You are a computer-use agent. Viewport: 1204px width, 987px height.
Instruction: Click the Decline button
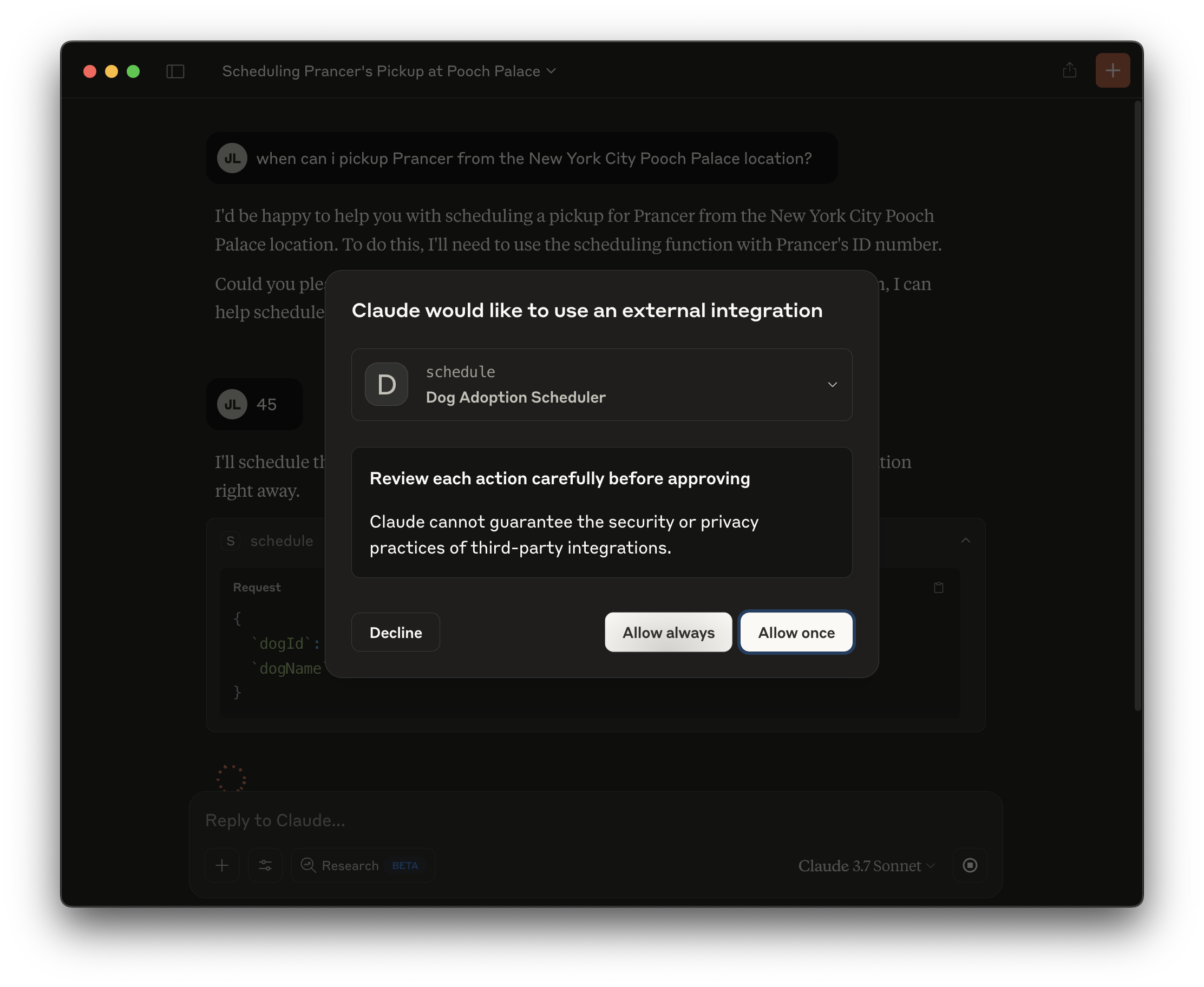pyautogui.click(x=395, y=632)
